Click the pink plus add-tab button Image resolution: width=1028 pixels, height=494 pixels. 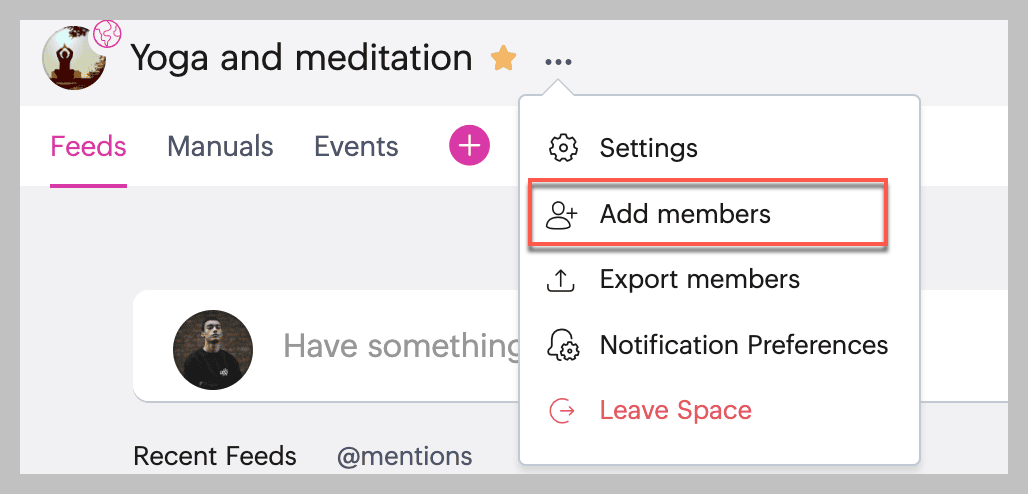[469, 146]
